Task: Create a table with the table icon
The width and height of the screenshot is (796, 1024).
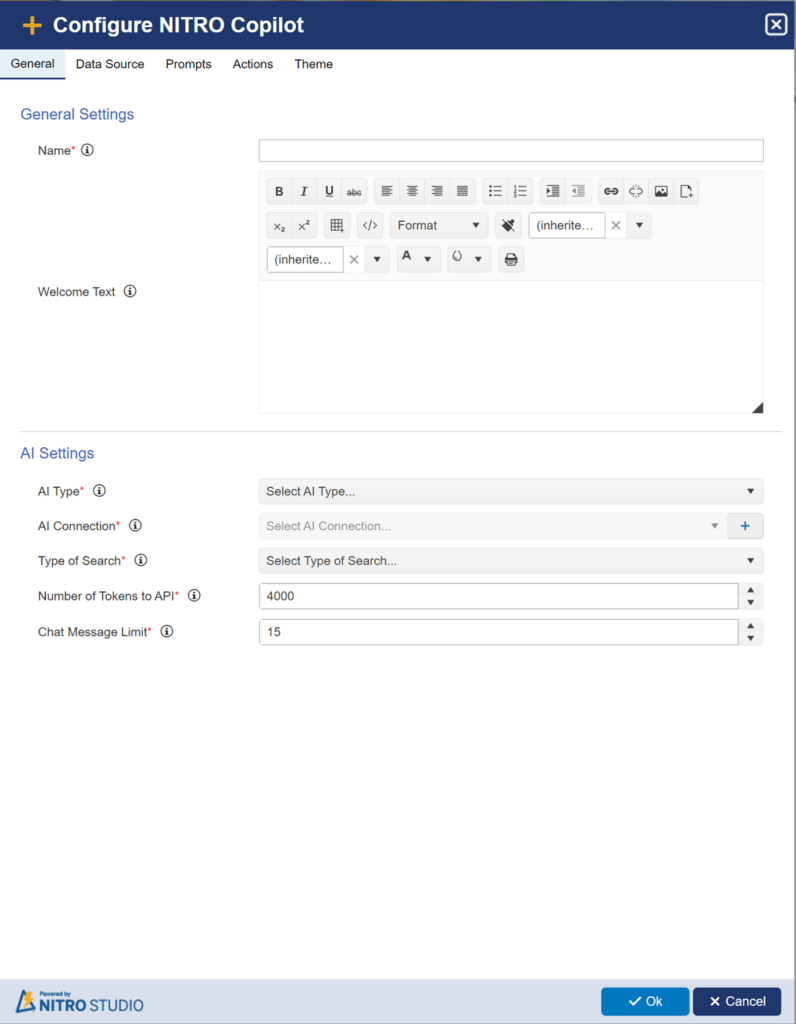Action: [337, 225]
